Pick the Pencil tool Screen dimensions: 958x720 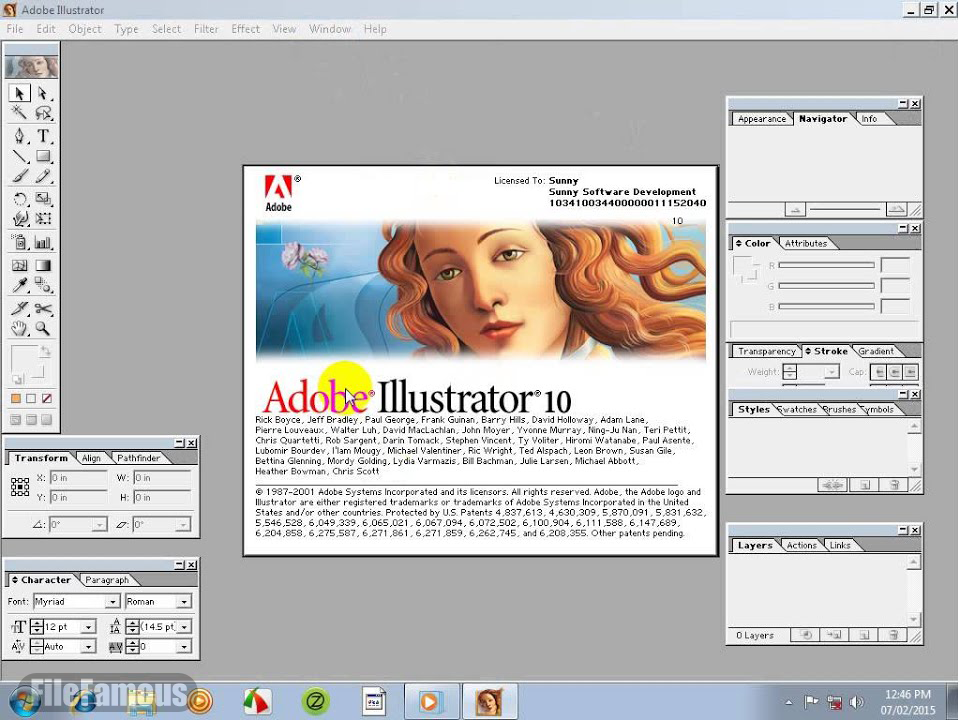coord(43,177)
